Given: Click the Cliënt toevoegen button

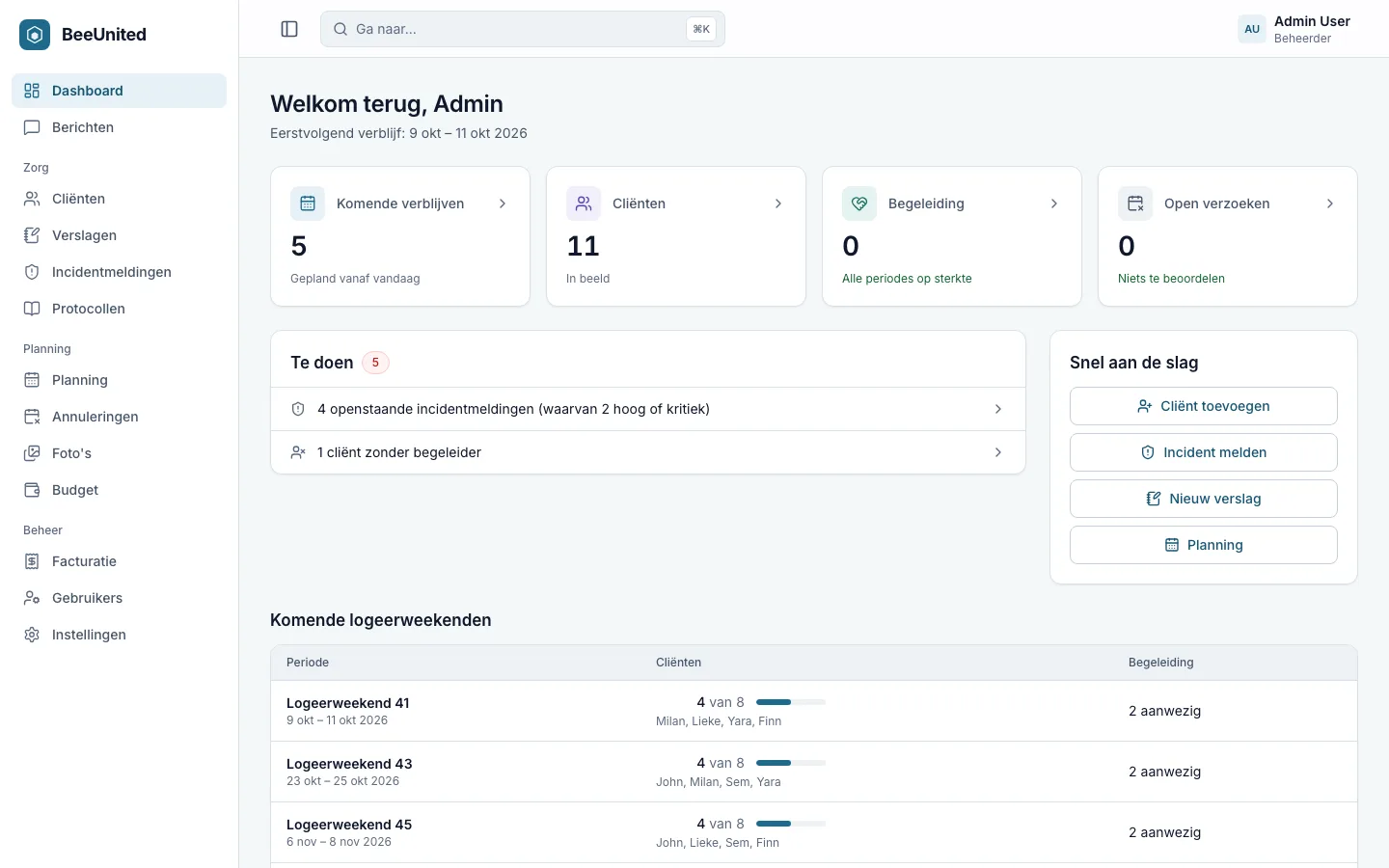Looking at the screenshot, I should 1203,406.
